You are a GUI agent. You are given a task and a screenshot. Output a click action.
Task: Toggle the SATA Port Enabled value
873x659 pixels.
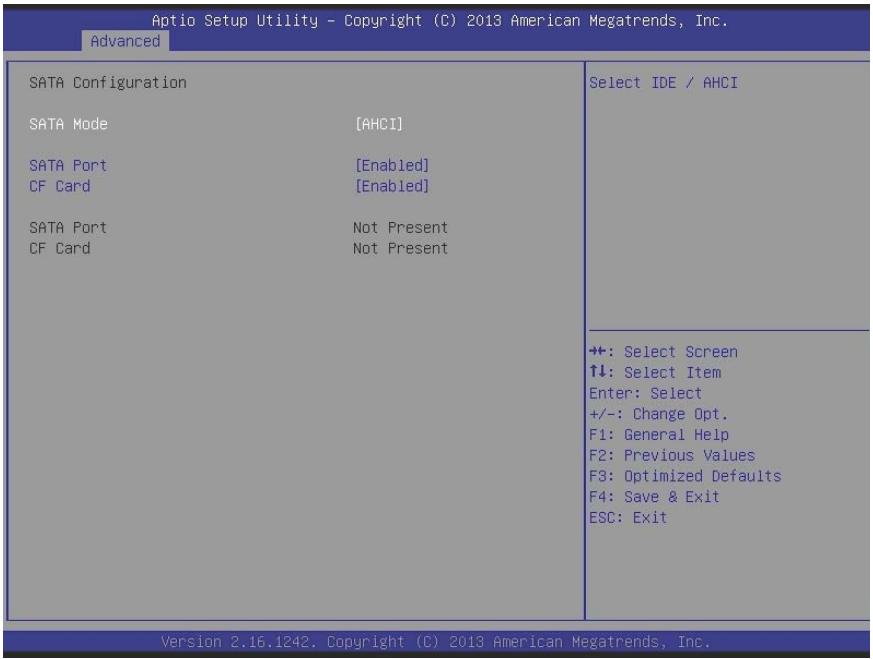tap(393, 165)
